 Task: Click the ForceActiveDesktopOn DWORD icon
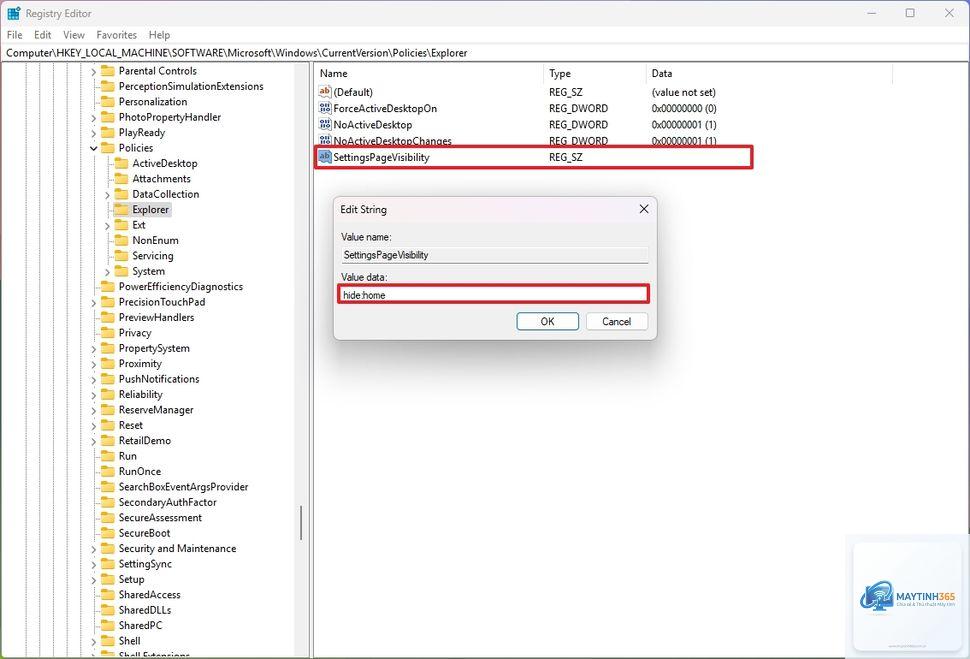click(325, 108)
